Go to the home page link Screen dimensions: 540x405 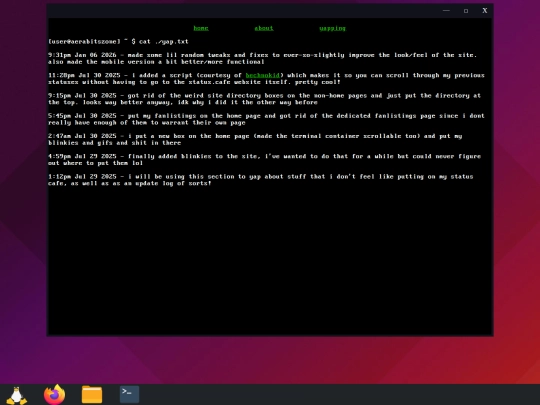pyautogui.click(x=201, y=28)
